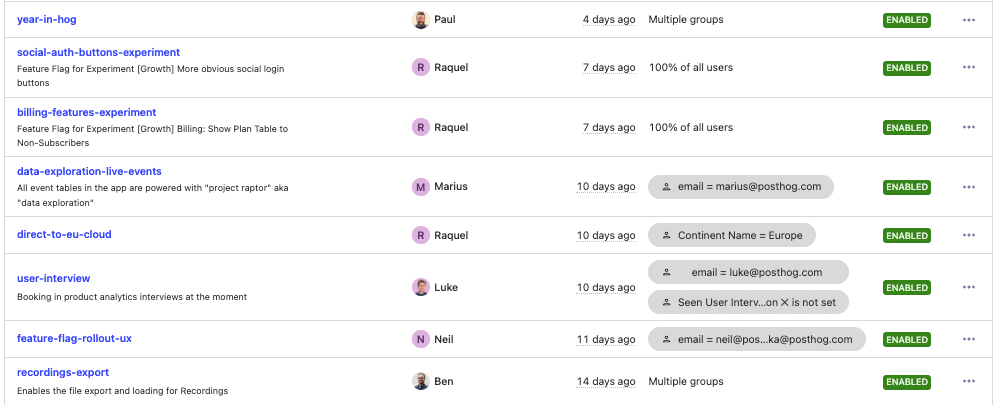994x405 pixels.
Task: Click ENABLED tag on billing-features-experiment row
Action: (907, 128)
